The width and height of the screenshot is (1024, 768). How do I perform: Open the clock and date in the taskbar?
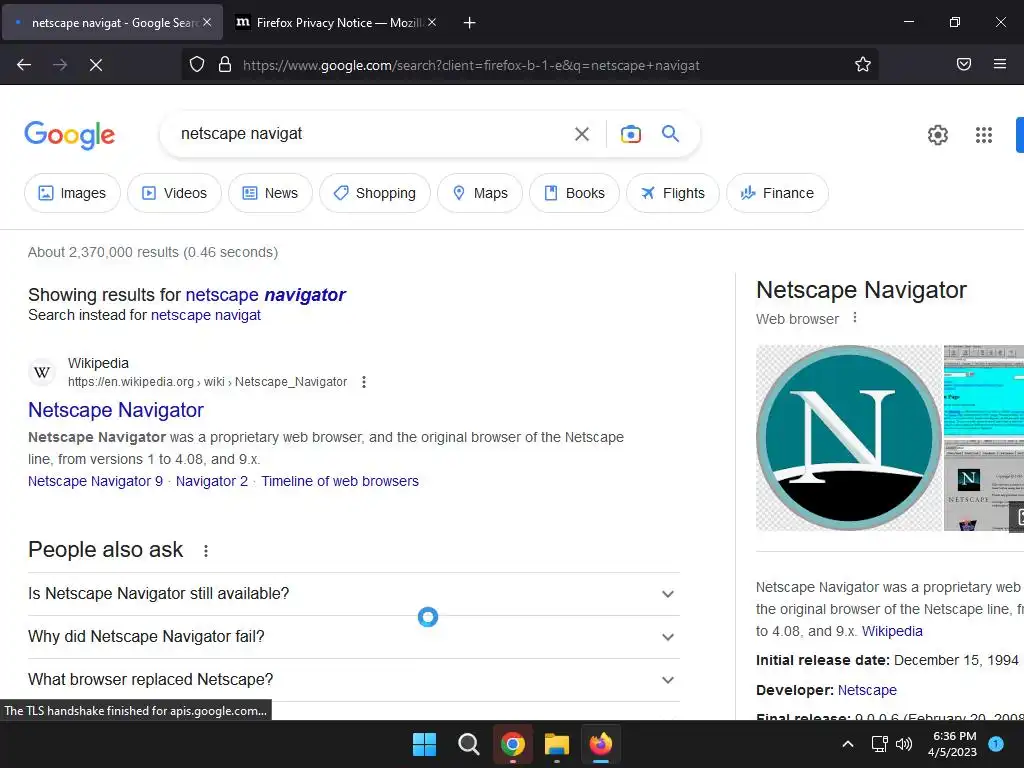[953, 744]
